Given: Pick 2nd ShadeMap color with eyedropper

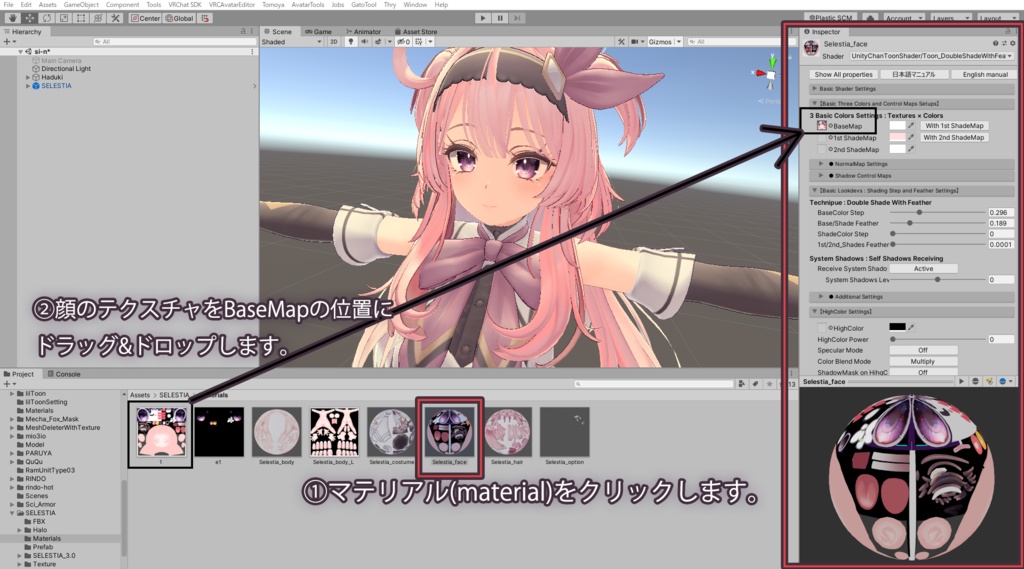Looking at the screenshot, I should pyautogui.click(x=911, y=150).
